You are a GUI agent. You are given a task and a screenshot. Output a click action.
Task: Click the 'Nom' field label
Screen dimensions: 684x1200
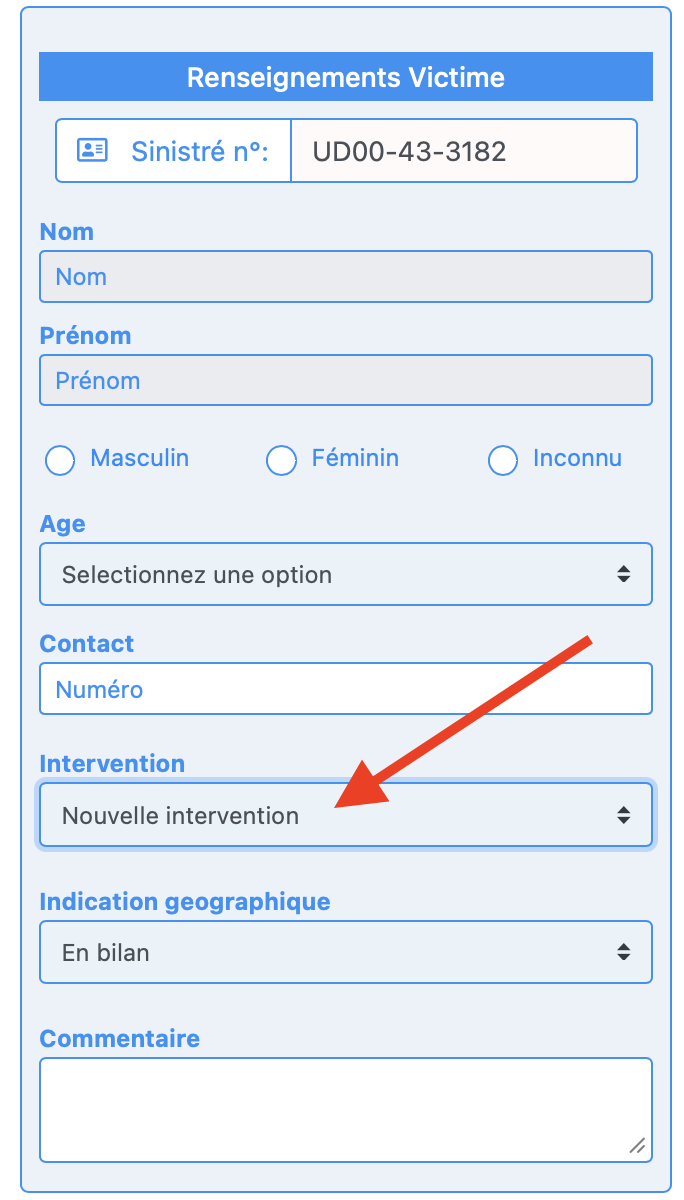point(67,232)
